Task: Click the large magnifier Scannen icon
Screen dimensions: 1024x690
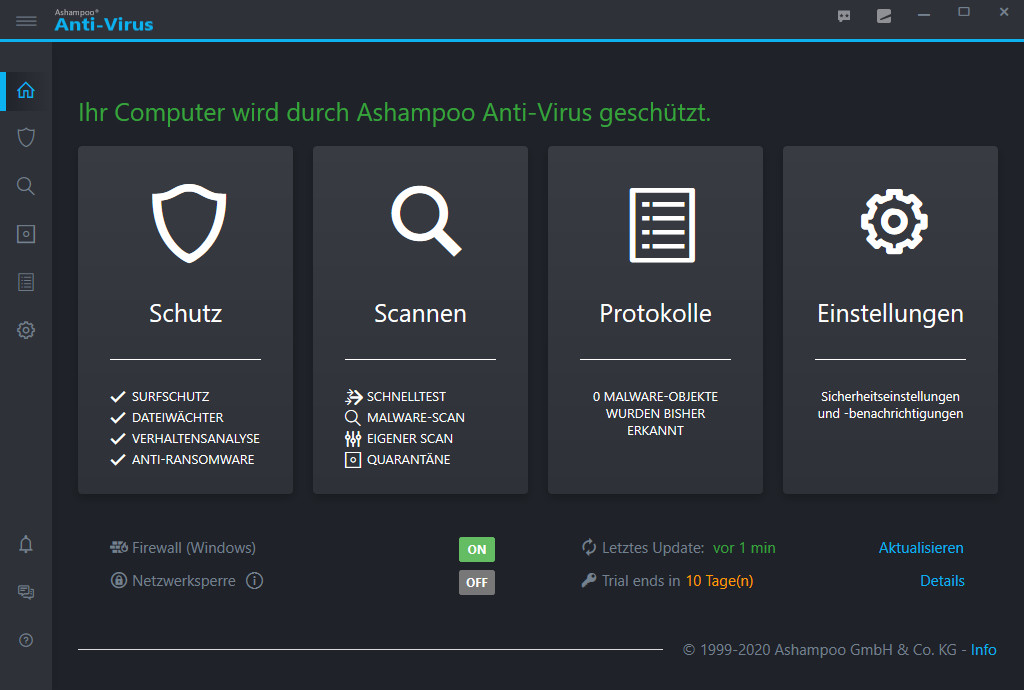Action: pos(426,221)
